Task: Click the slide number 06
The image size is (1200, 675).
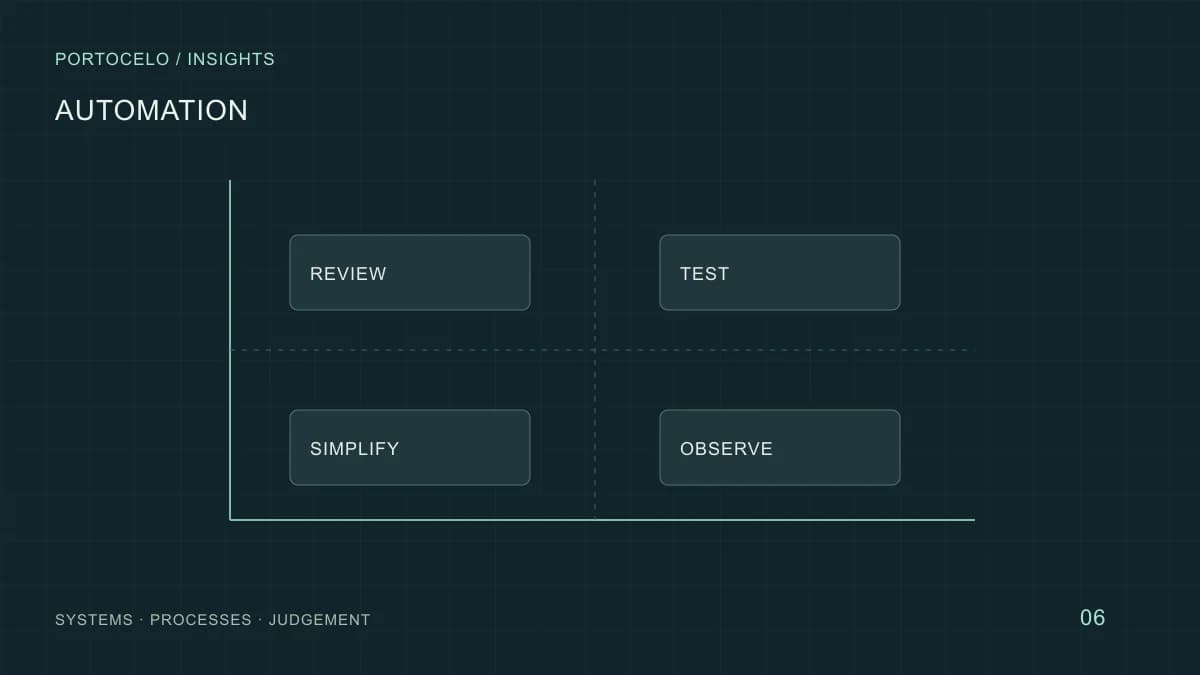Action: (x=1093, y=618)
